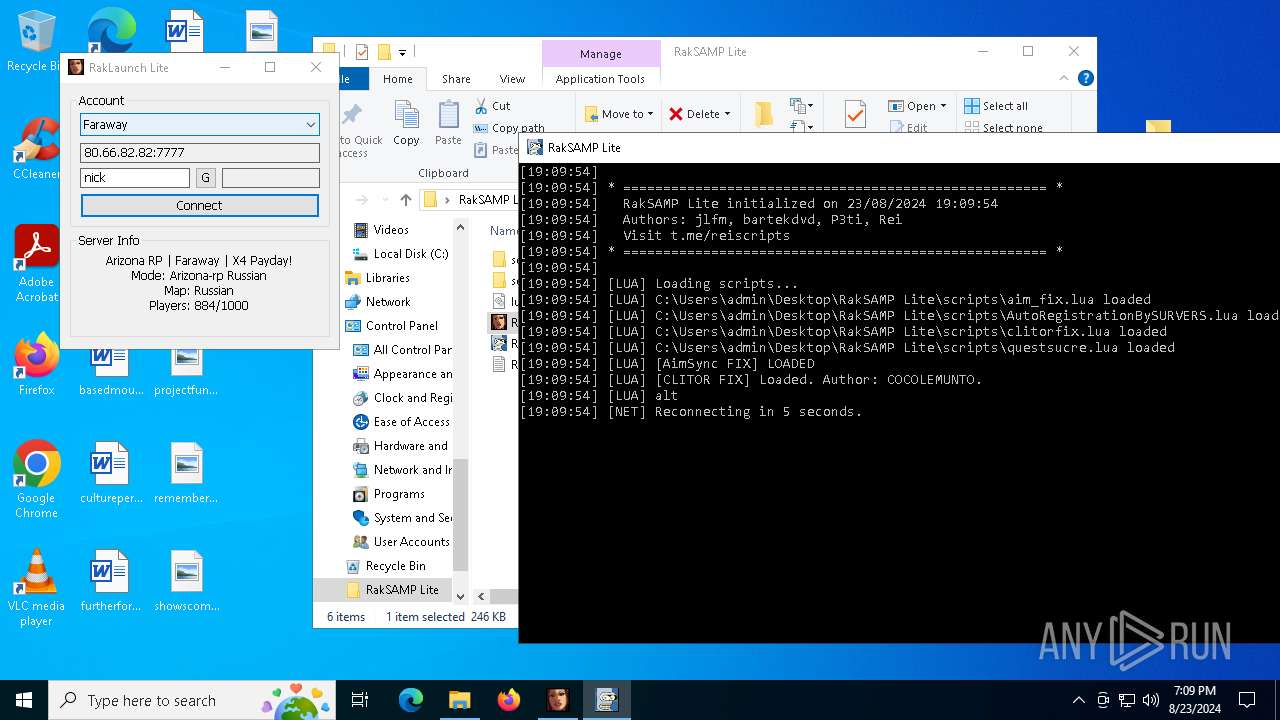This screenshot has height=720, width=1280.
Task: Click the Manage contextual tab
Action: (x=600, y=54)
